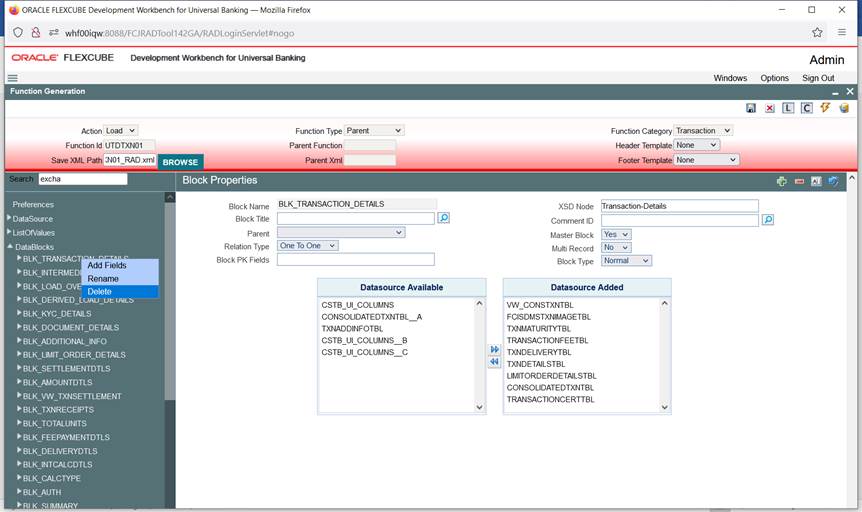Click the C toolbar icon
Screen dimensions: 862x512
806,108
